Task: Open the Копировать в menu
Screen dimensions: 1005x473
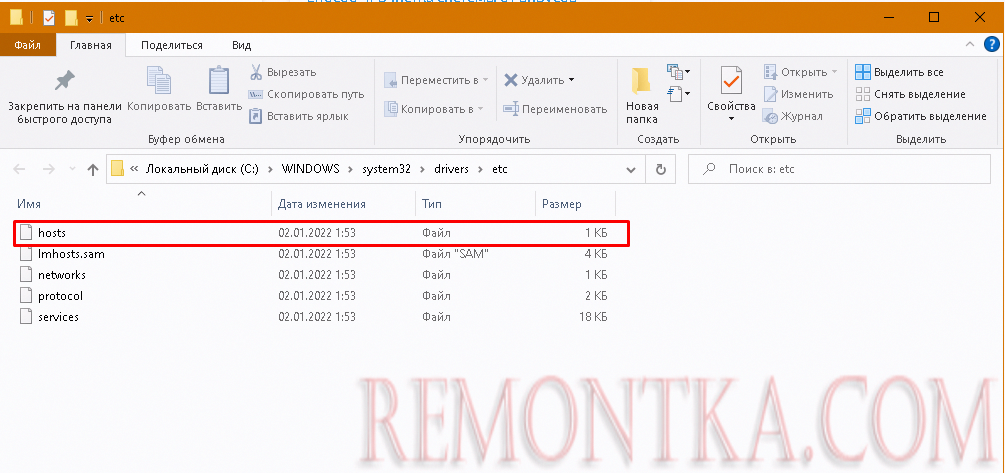Action: 433,109
